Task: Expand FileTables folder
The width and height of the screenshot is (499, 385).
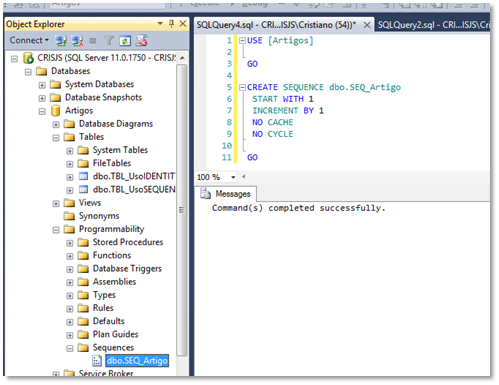Action: tap(70, 164)
